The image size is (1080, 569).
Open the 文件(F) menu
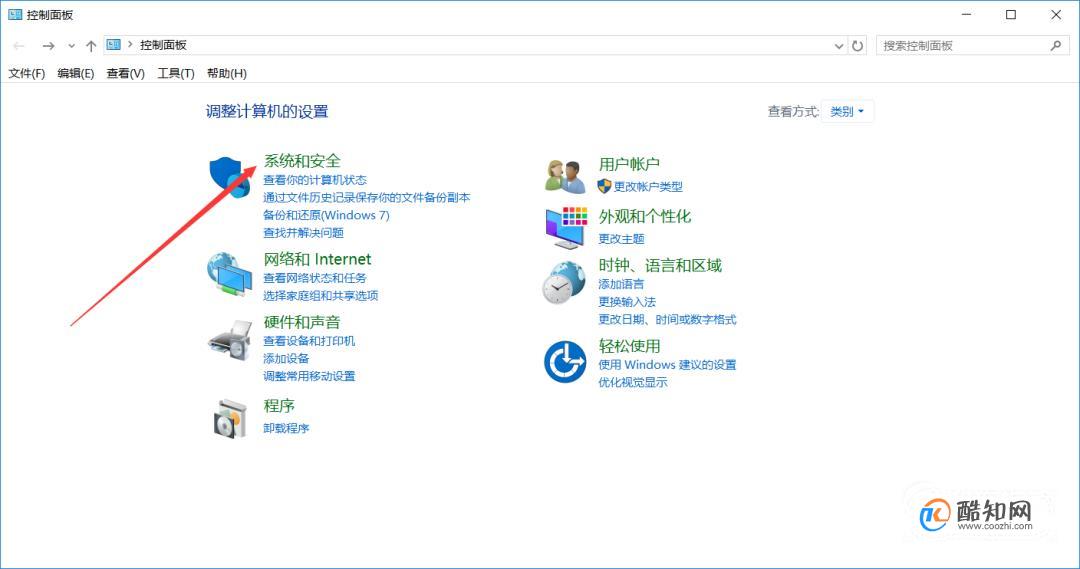pos(27,73)
